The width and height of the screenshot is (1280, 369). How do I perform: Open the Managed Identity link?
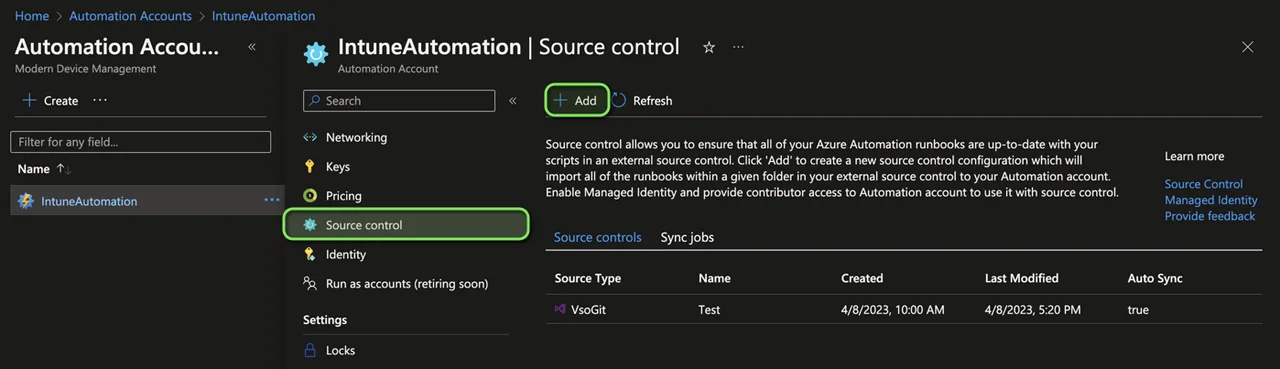pos(1211,200)
